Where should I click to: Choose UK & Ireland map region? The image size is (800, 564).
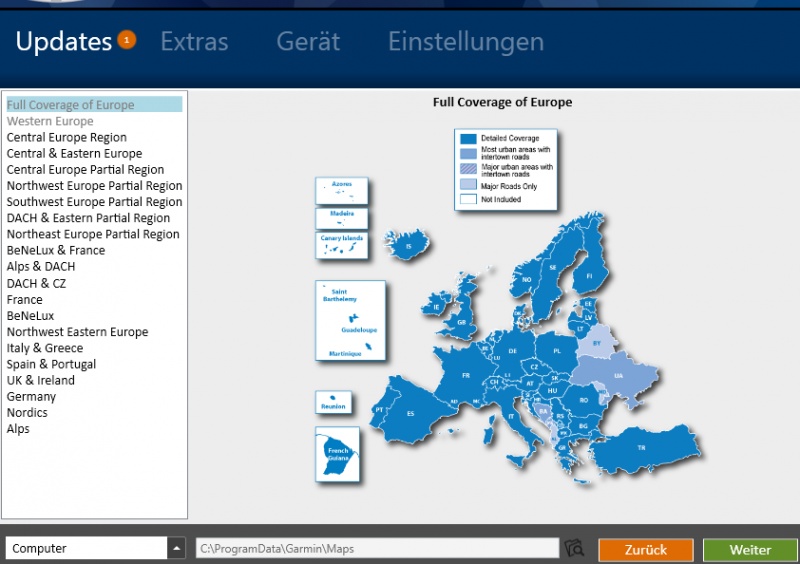pyautogui.click(x=41, y=380)
